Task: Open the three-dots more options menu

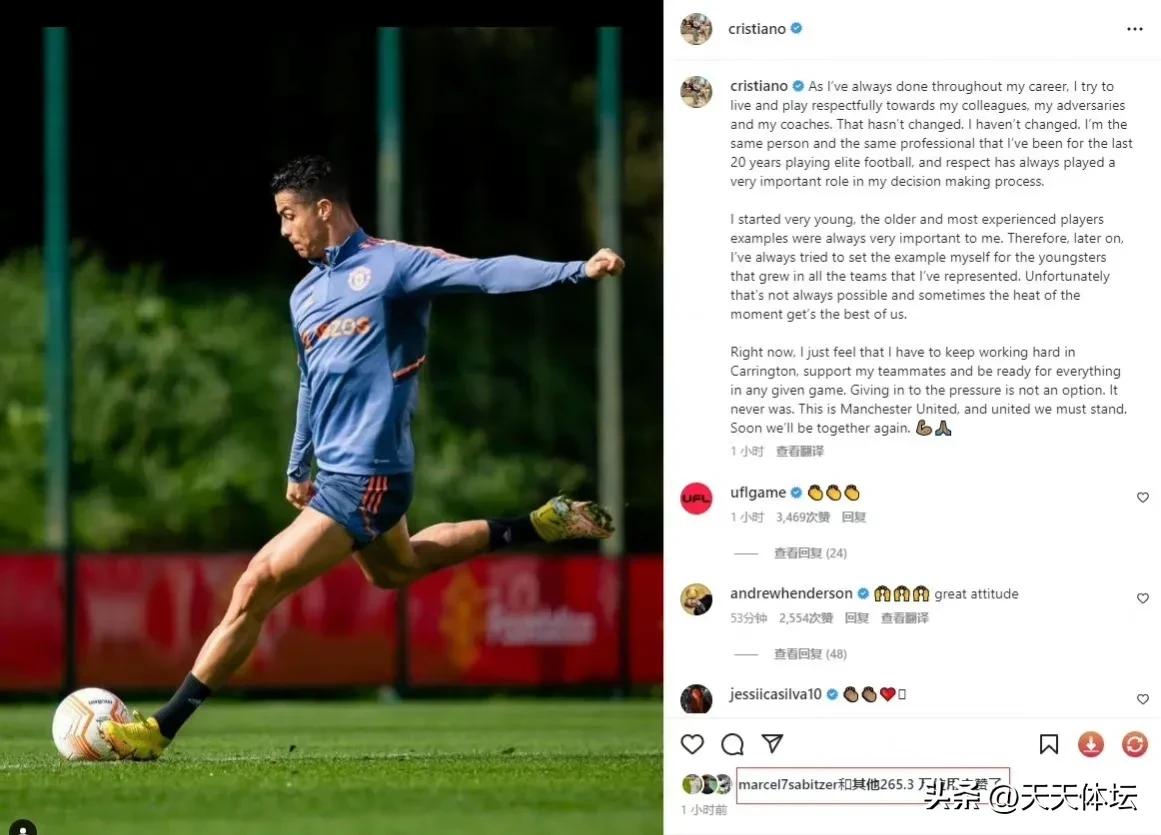Action: coord(1134,29)
